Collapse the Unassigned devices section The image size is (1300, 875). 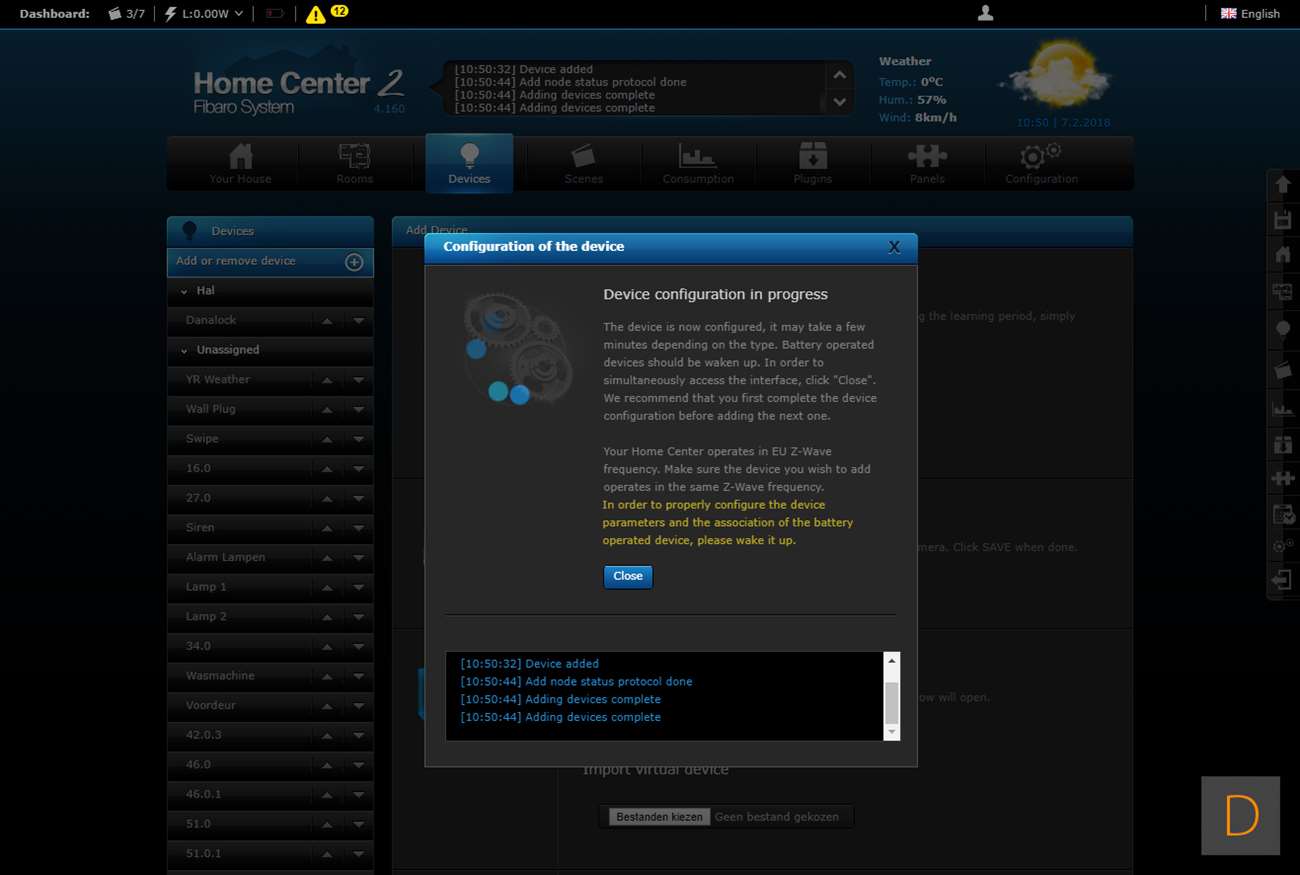[184, 351]
